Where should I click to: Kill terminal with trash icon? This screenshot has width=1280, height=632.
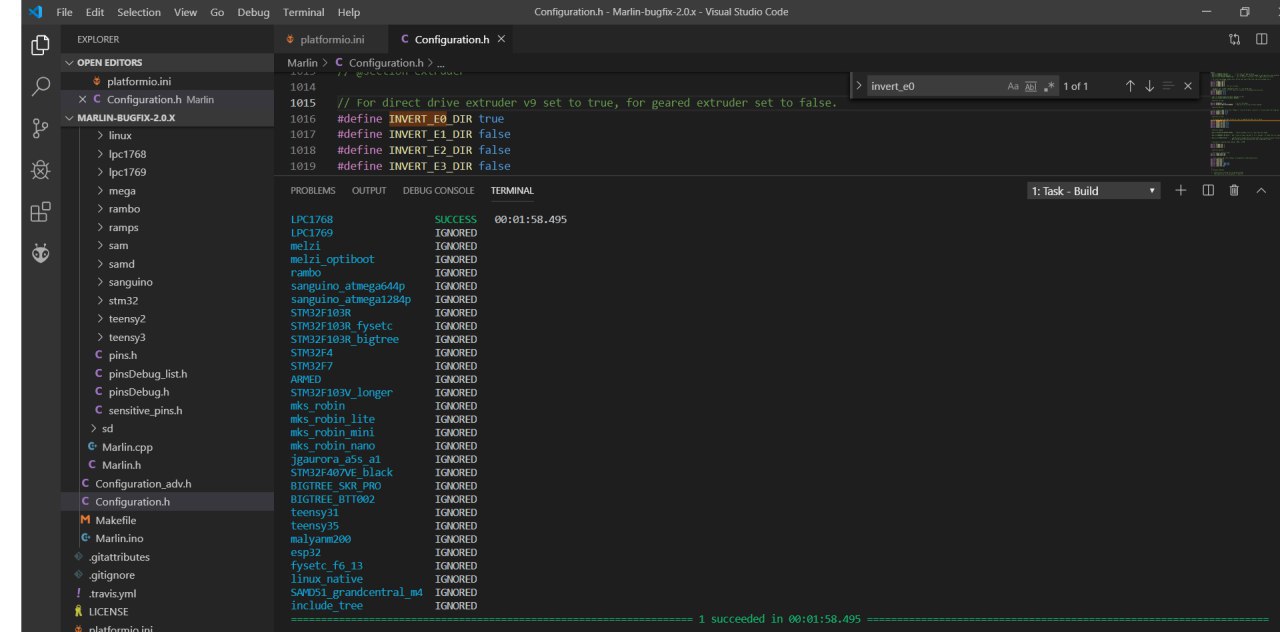pyautogui.click(x=1234, y=190)
